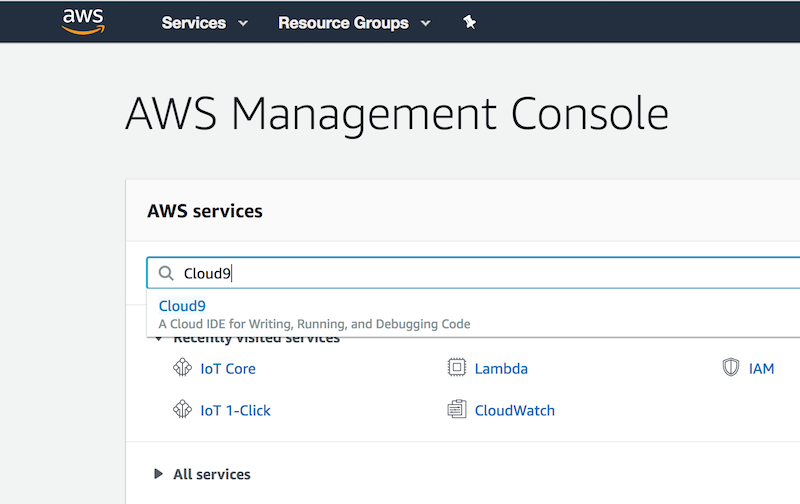The width and height of the screenshot is (800, 504).
Task: Click the IAM shield icon
Action: (731, 367)
